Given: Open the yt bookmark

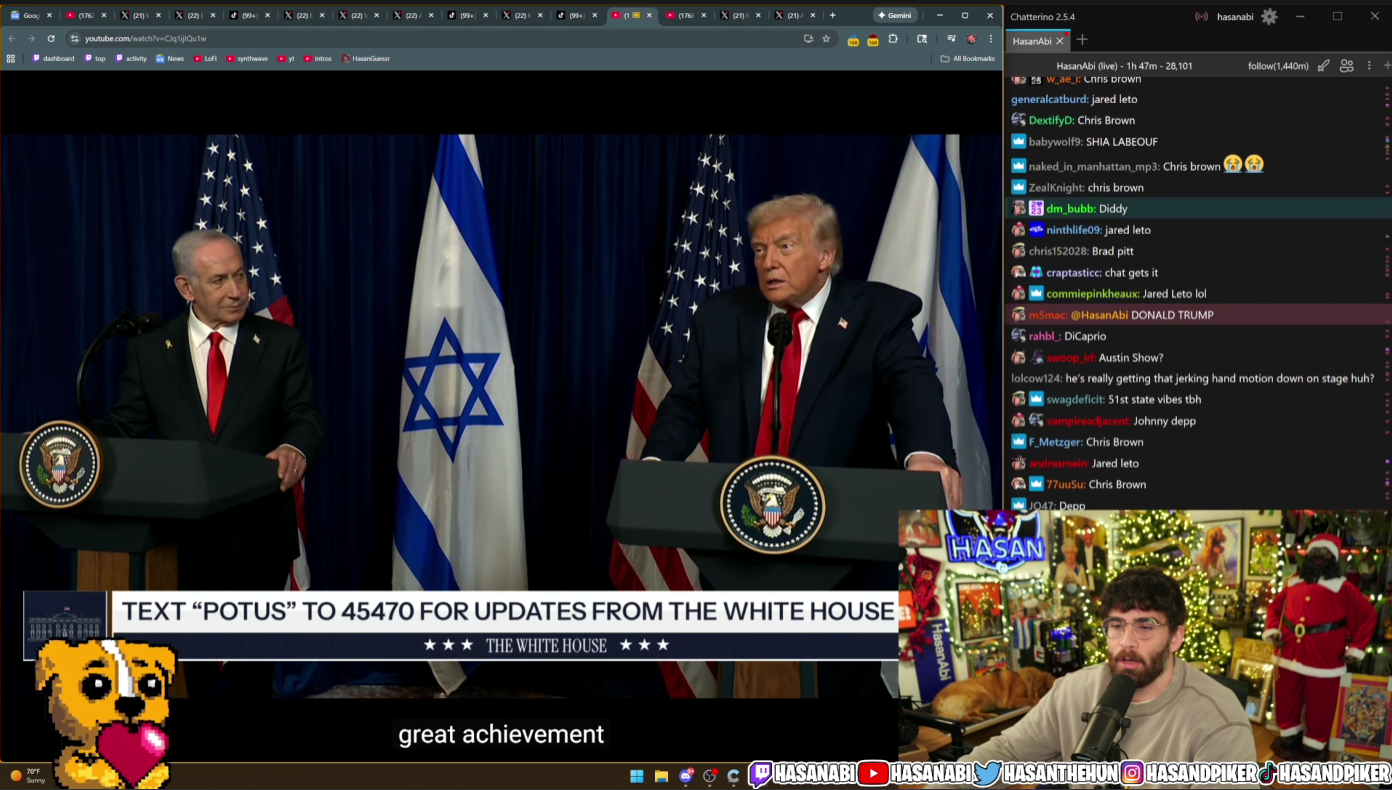Looking at the screenshot, I should [x=286, y=58].
